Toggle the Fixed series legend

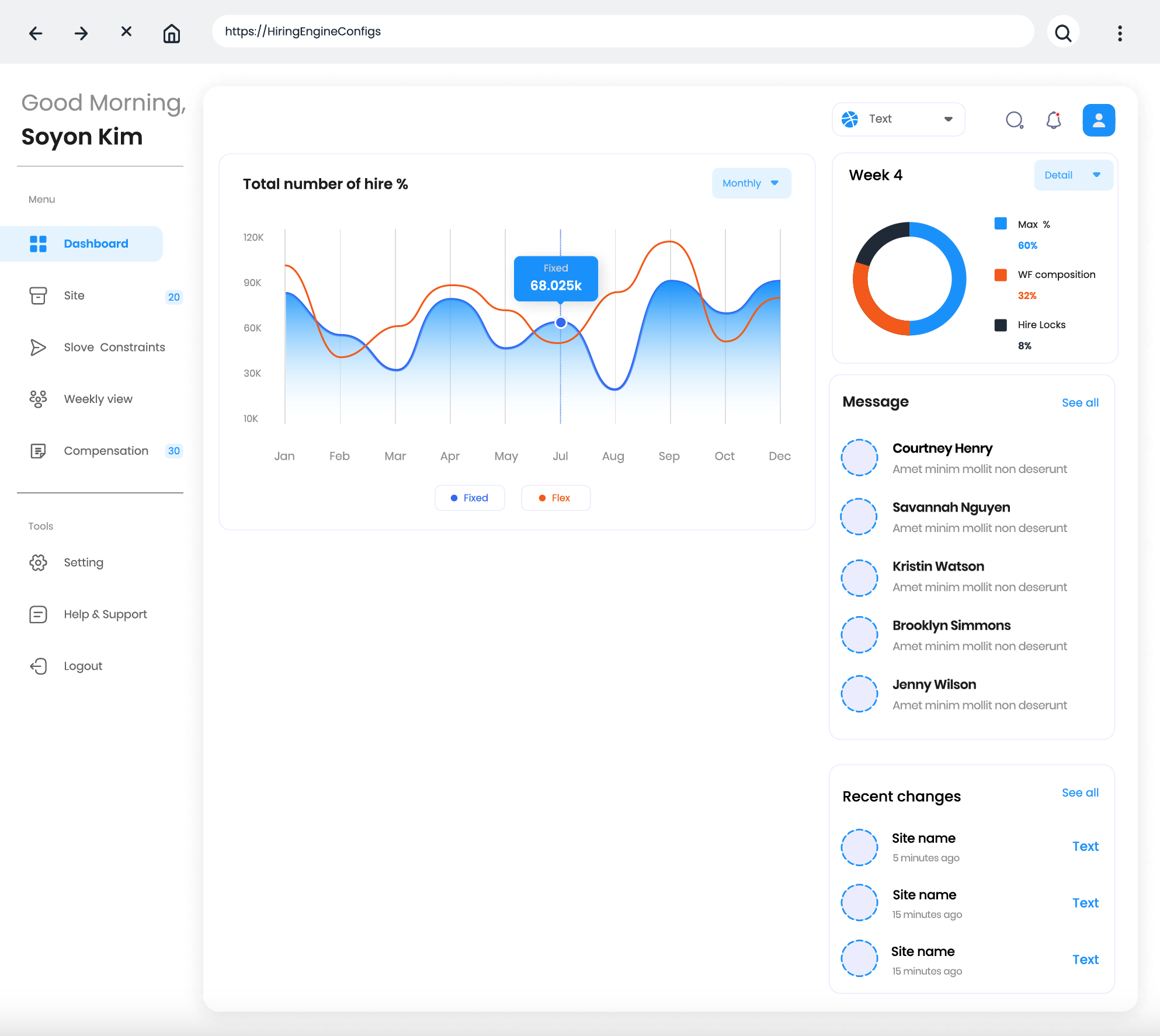pyautogui.click(x=469, y=498)
